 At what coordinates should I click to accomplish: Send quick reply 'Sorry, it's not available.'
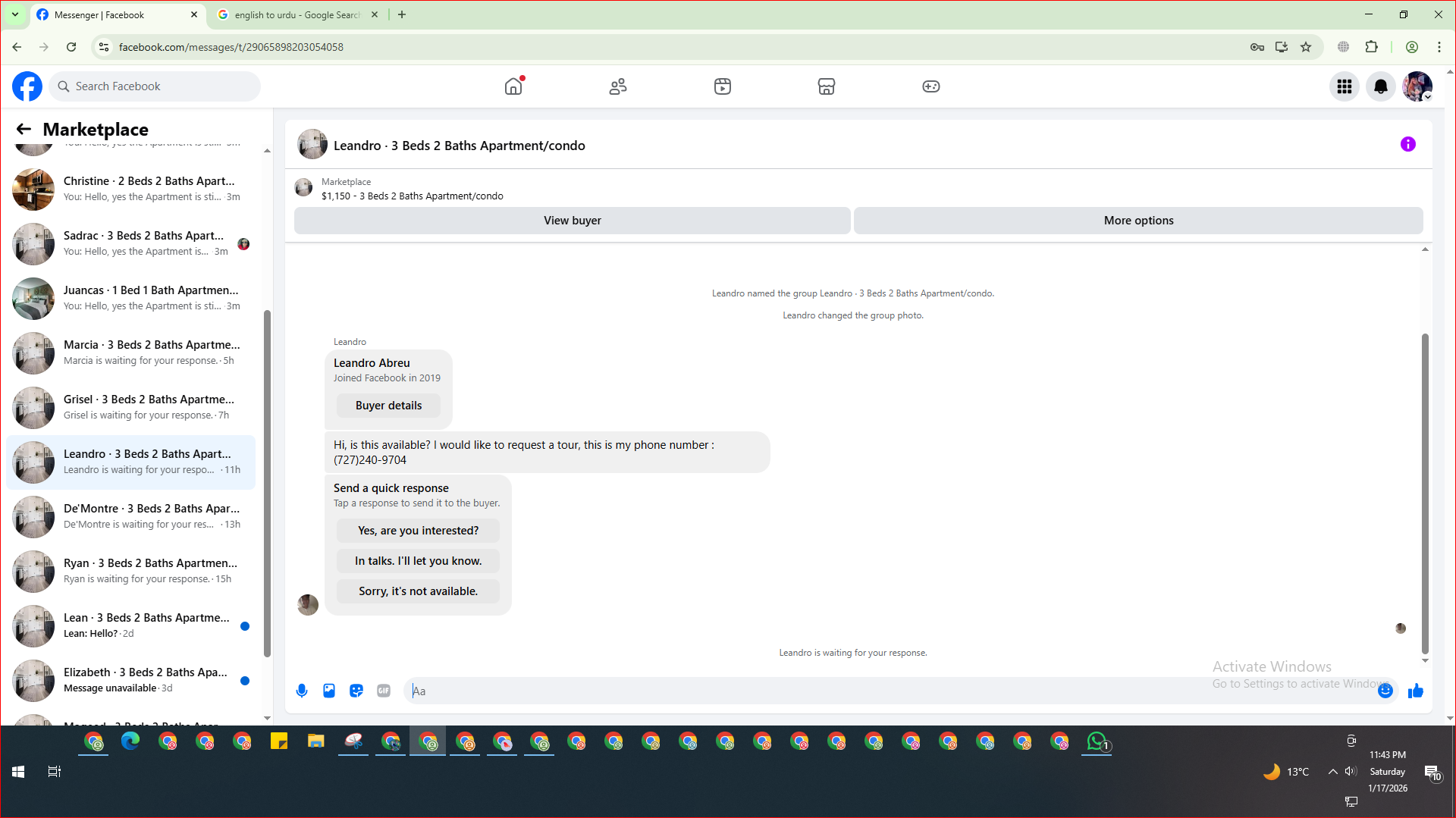418,591
